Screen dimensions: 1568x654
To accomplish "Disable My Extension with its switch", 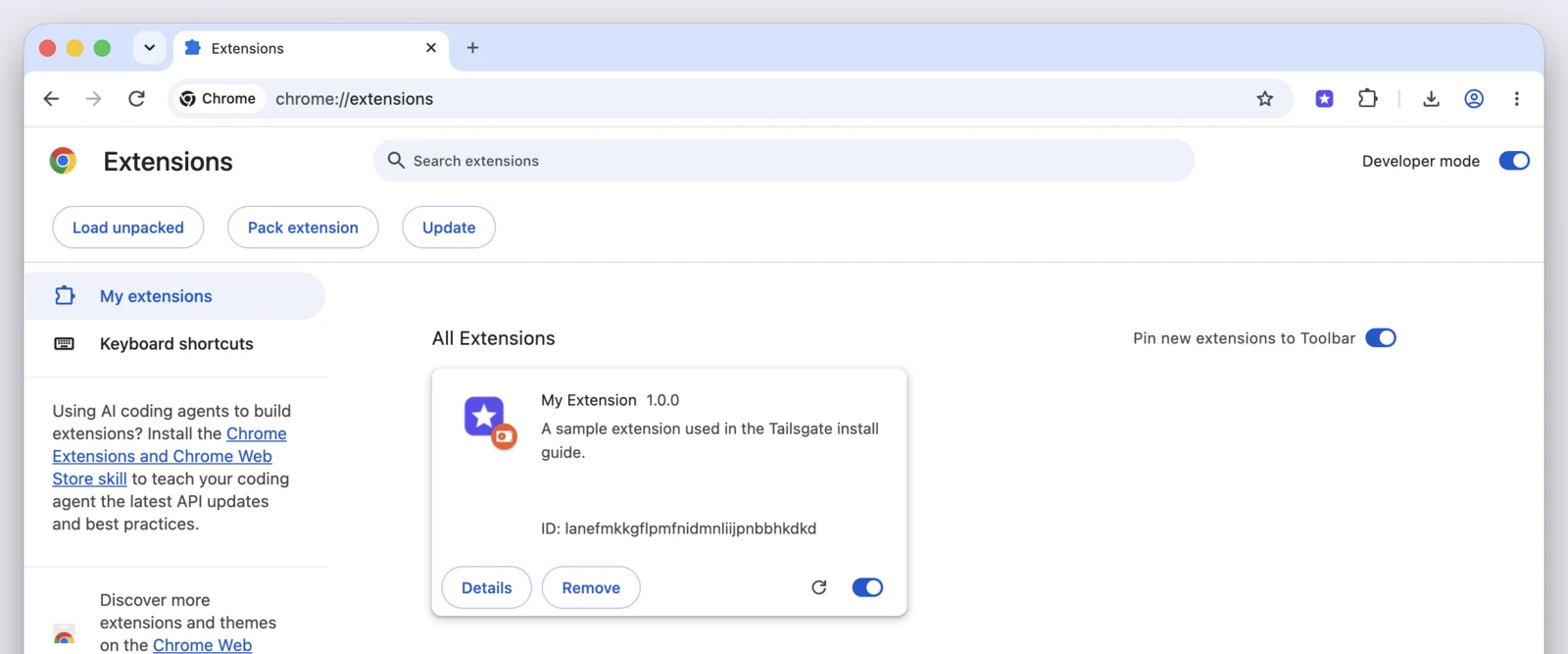I will click(867, 587).
